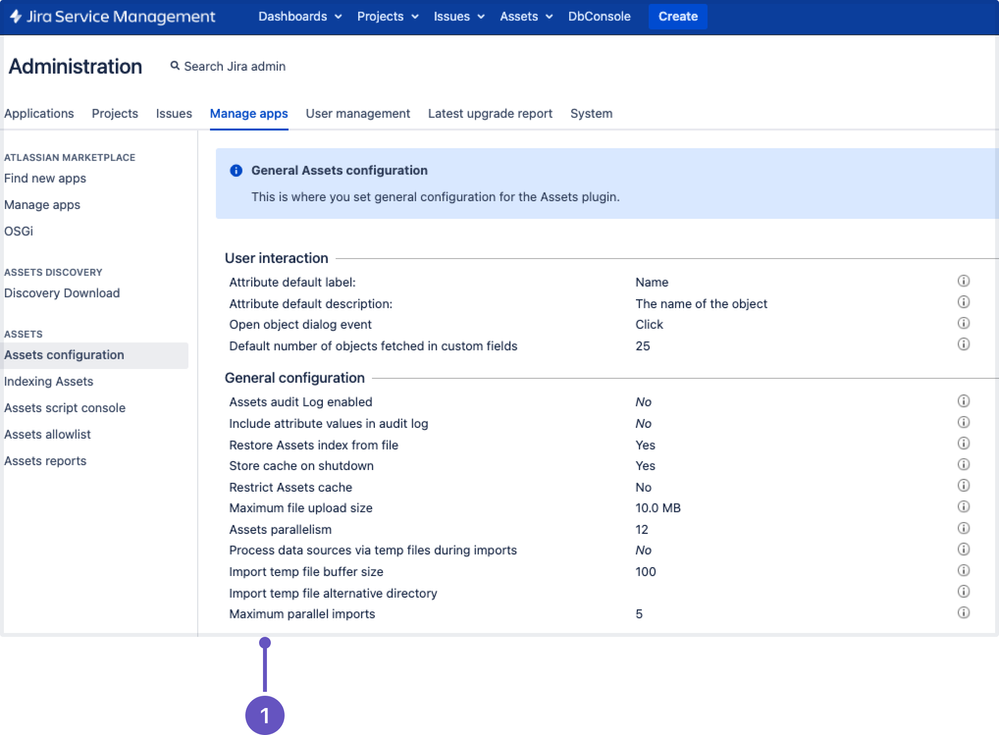Show info for Assets audit Log enabled
This screenshot has height=735, width=999.
click(x=963, y=401)
